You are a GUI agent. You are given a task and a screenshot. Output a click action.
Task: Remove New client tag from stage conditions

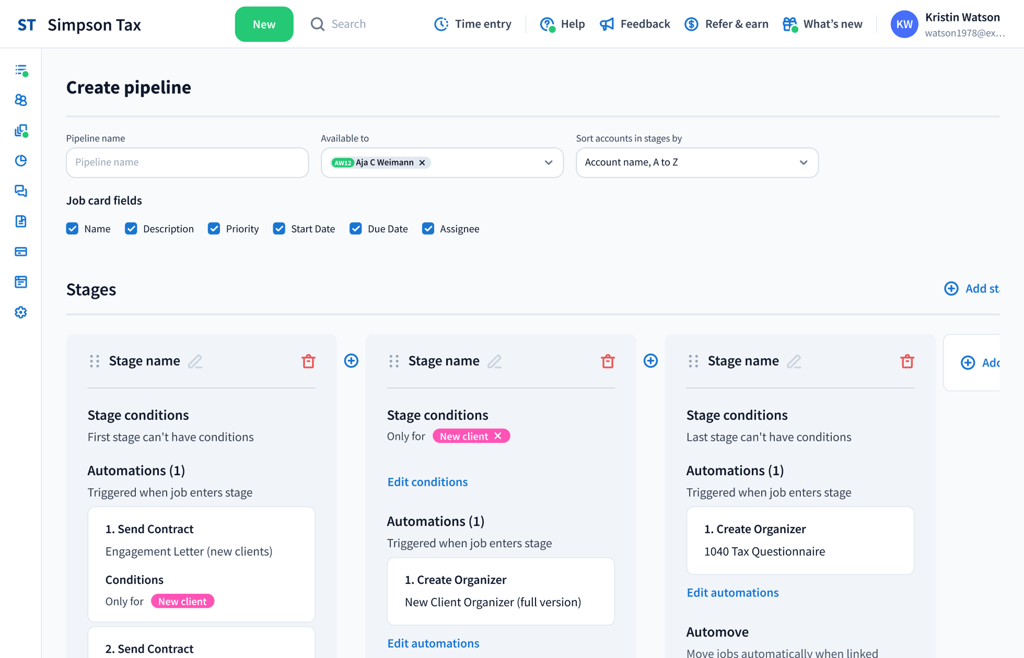pyautogui.click(x=498, y=436)
